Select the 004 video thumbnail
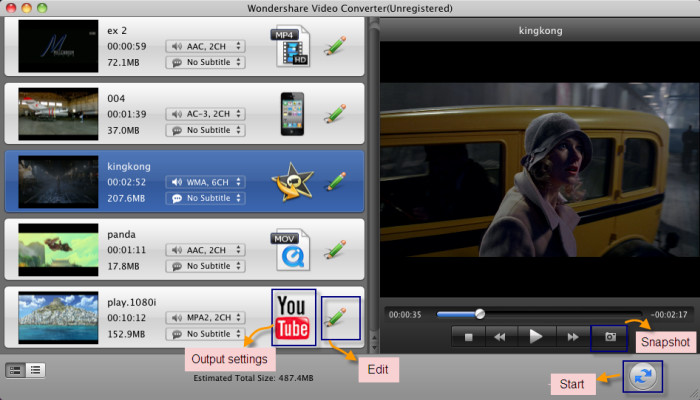700x400 pixels. (x=58, y=114)
